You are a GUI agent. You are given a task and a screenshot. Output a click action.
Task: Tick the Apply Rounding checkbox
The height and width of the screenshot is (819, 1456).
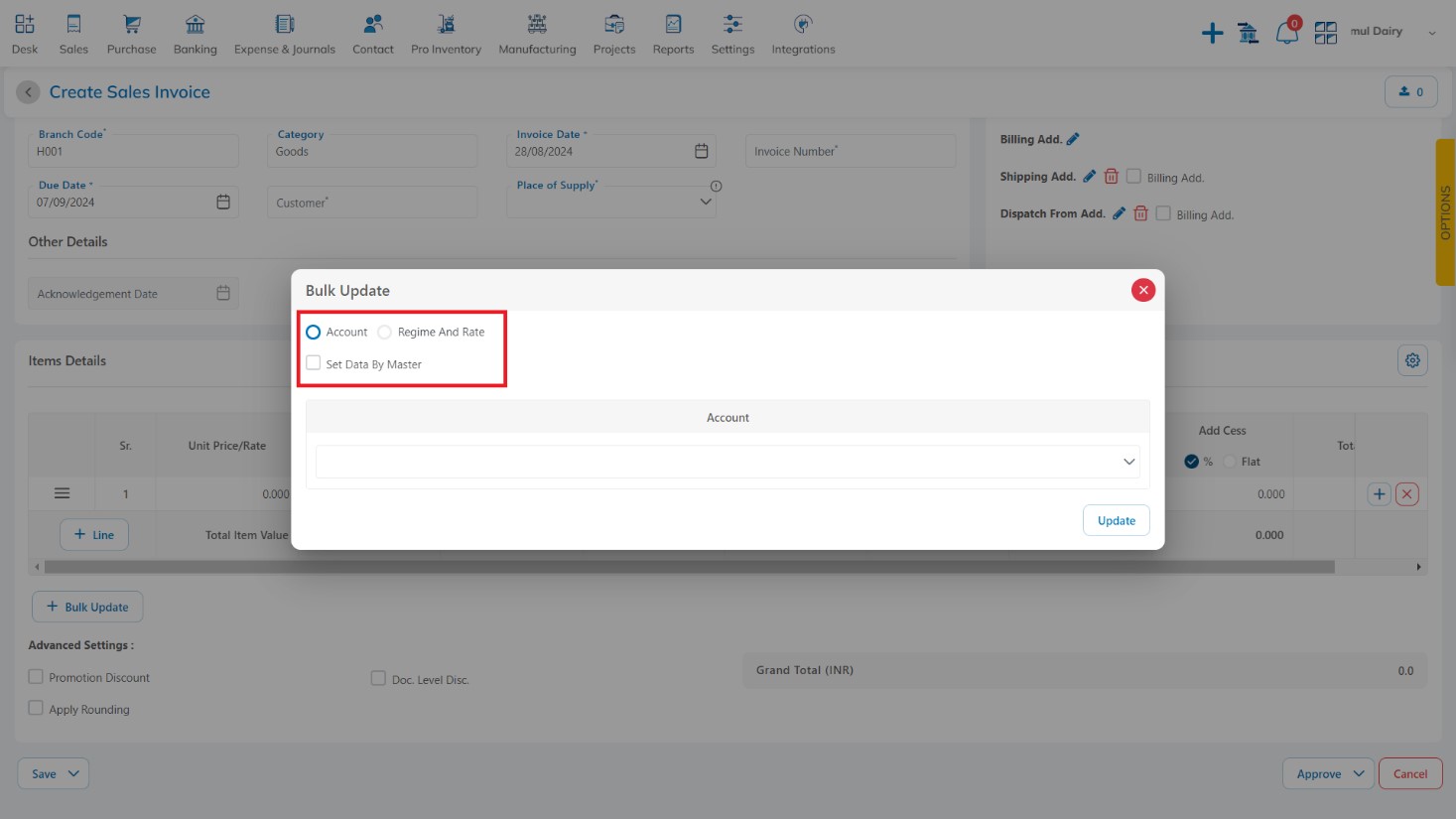(36, 708)
